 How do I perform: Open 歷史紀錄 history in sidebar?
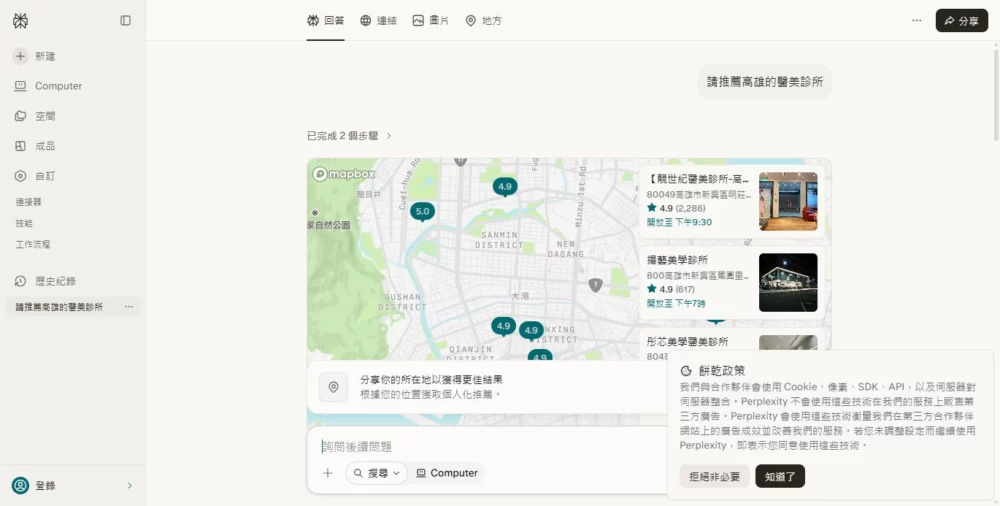coord(46,281)
